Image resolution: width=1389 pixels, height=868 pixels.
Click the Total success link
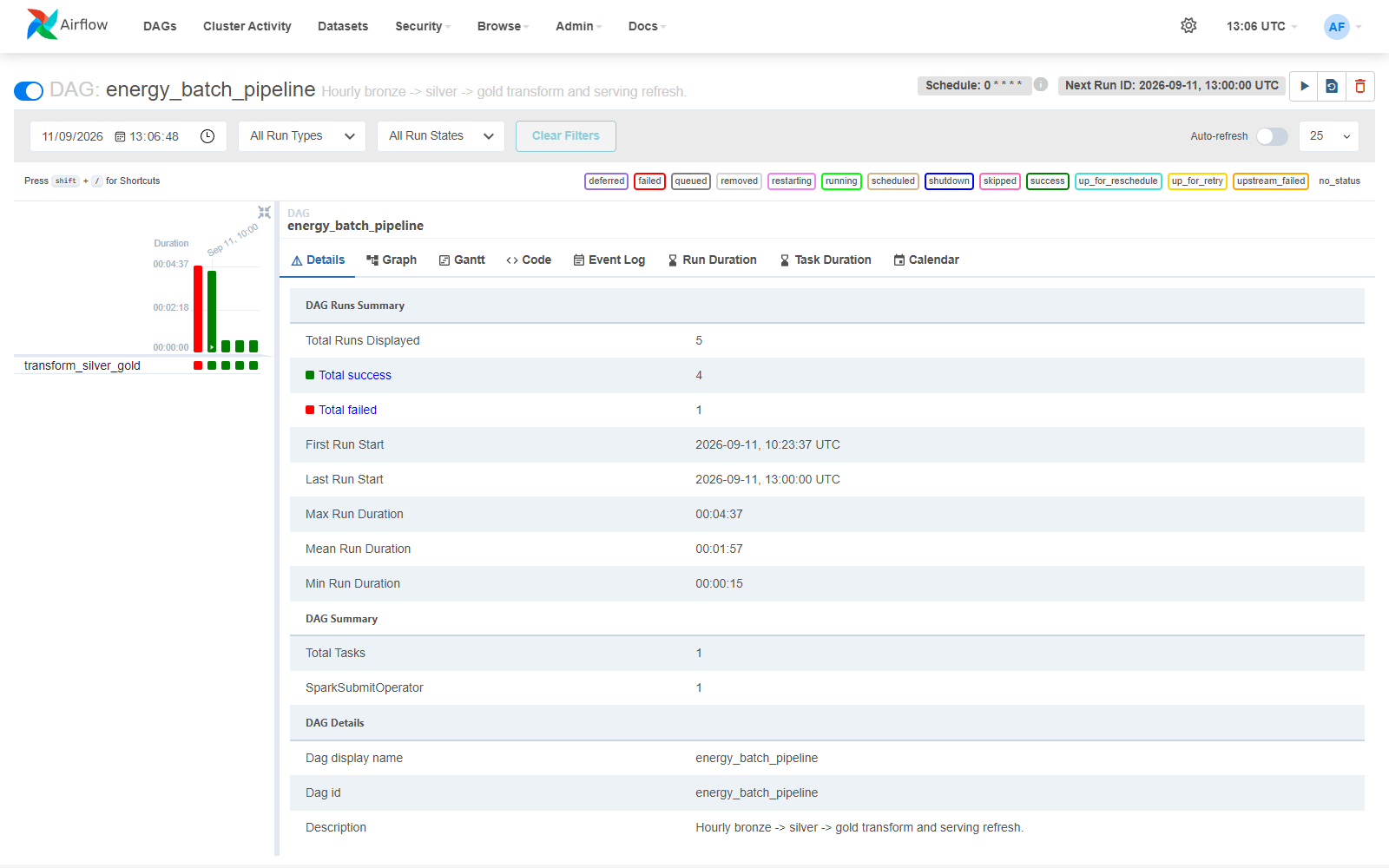pyautogui.click(x=355, y=375)
